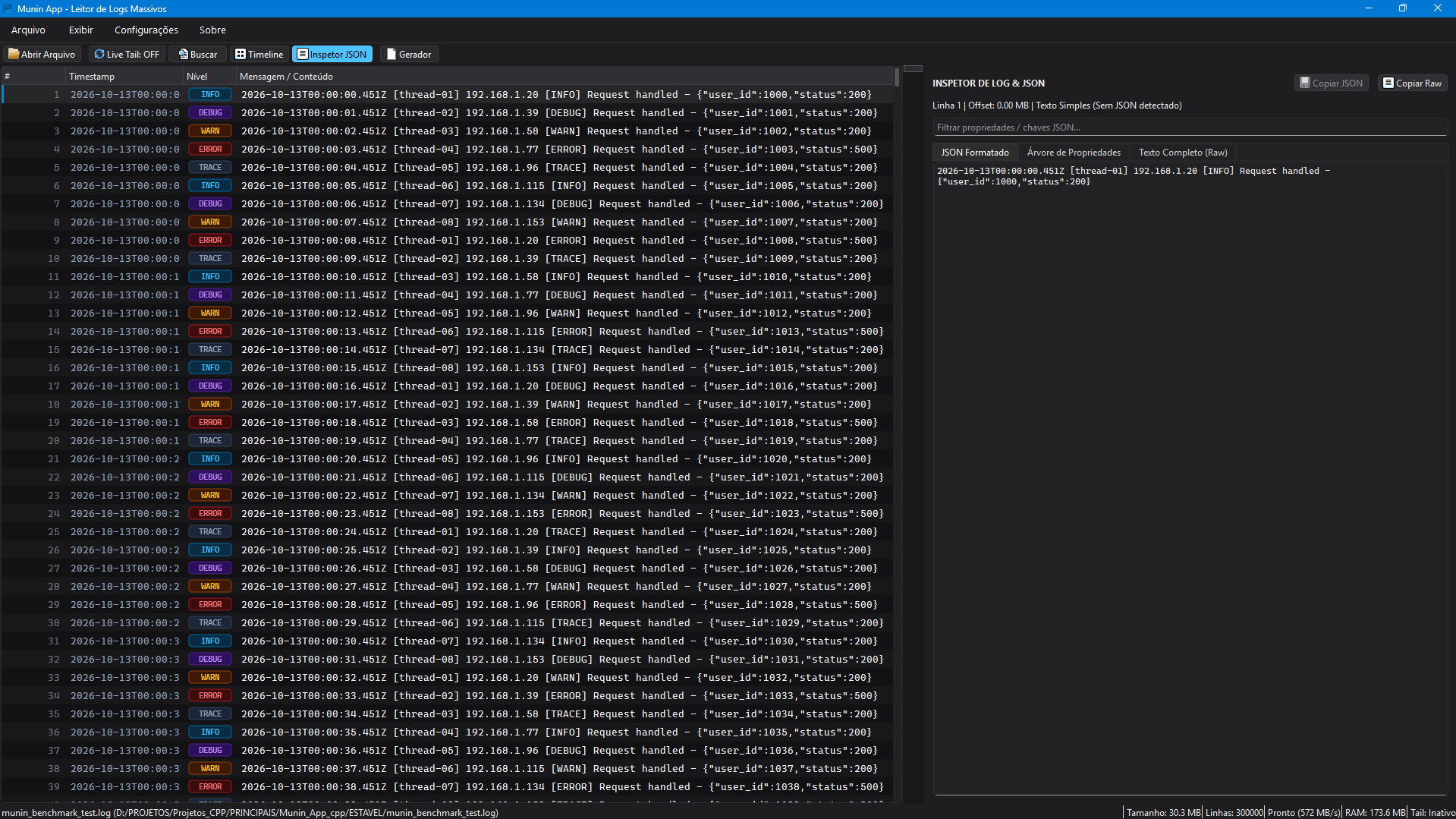Open the Arquivo menu
The height and width of the screenshot is (819, 1456).
(x=28, y=30)
